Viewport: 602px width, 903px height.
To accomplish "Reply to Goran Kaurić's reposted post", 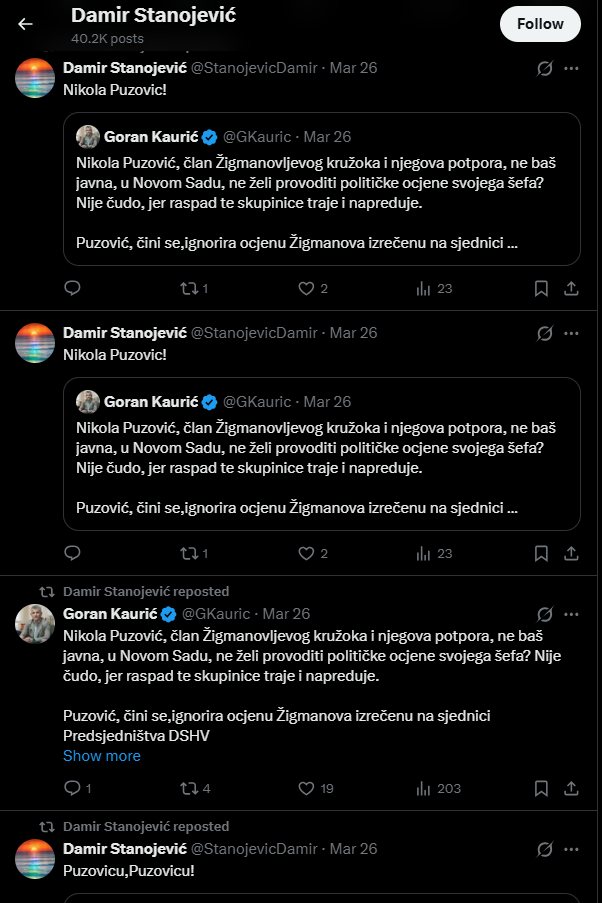I will click(x=72, y=788).
